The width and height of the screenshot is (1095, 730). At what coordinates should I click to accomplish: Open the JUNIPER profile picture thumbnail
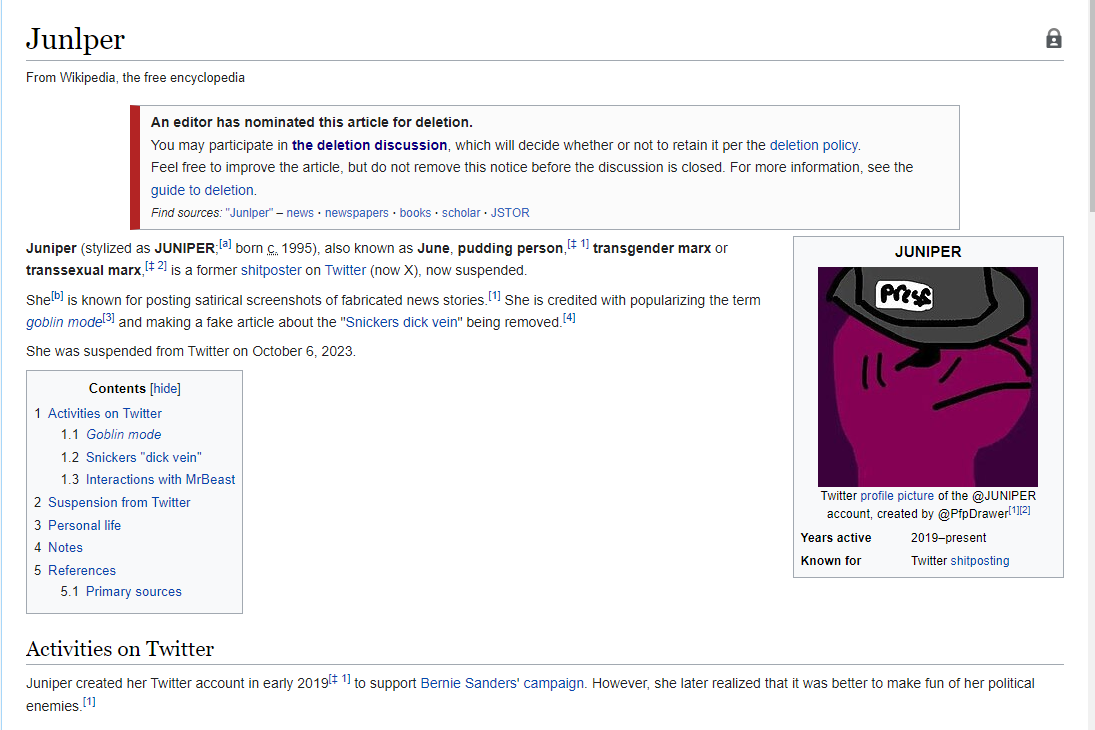pos(927,377)
